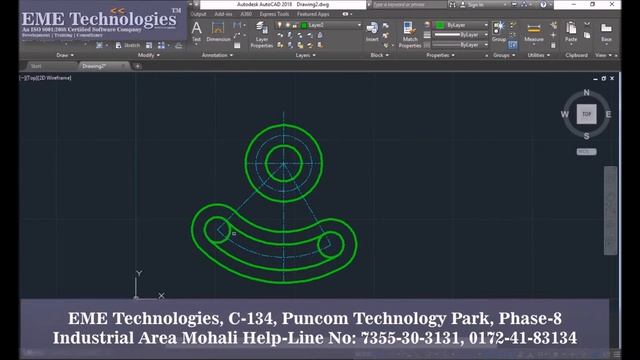
Task: Open the Featured Apps ribbon tab
Action: pyautogui.click(x=313, y=14)
